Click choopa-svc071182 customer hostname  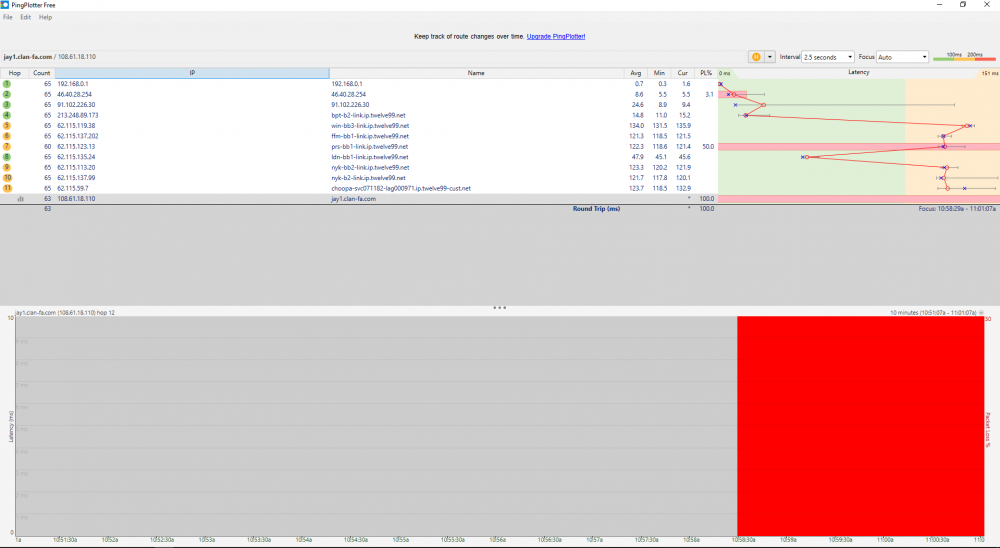point(401,189)
